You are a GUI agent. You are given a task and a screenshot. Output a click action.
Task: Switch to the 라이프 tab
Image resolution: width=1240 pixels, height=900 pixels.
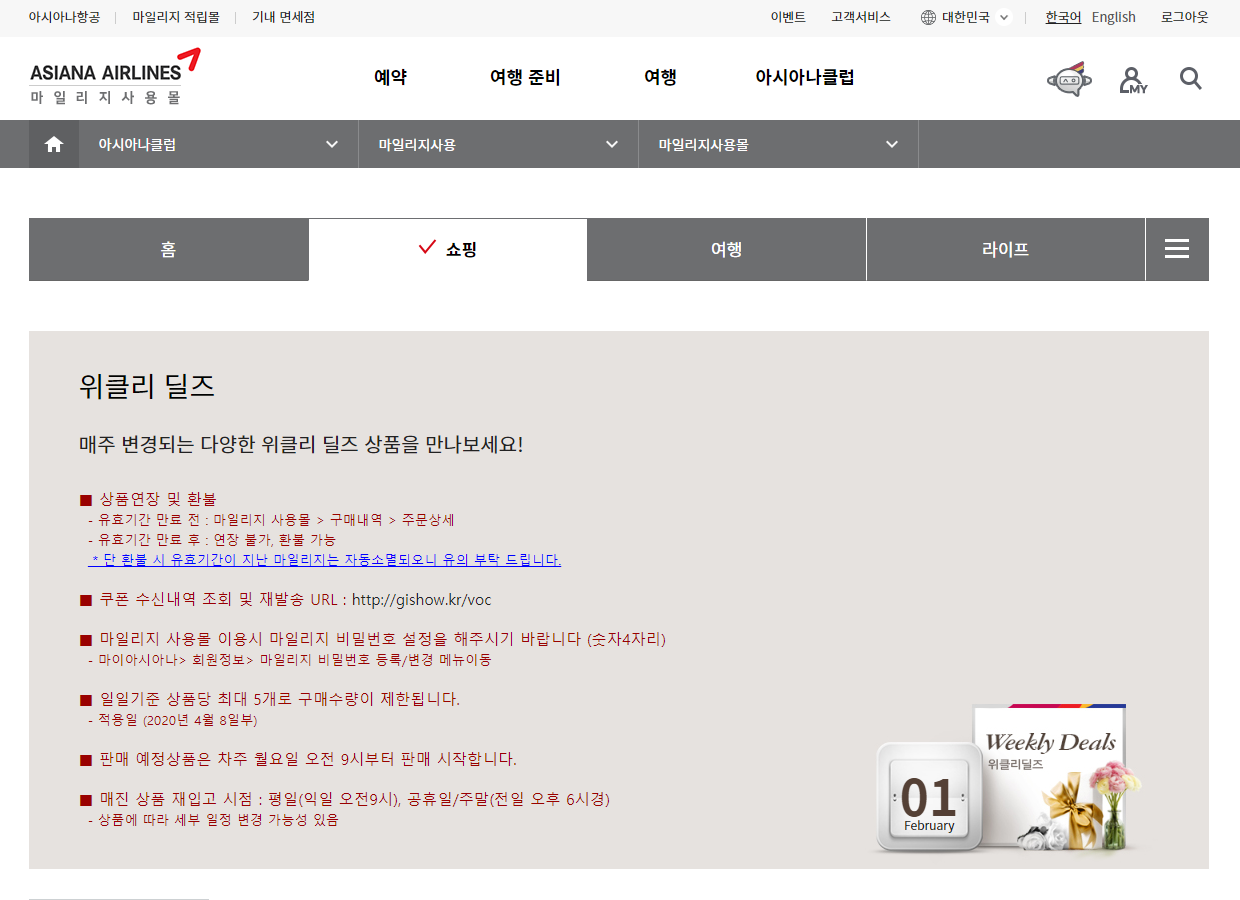pyautogui.click(x=1005, y=249)
